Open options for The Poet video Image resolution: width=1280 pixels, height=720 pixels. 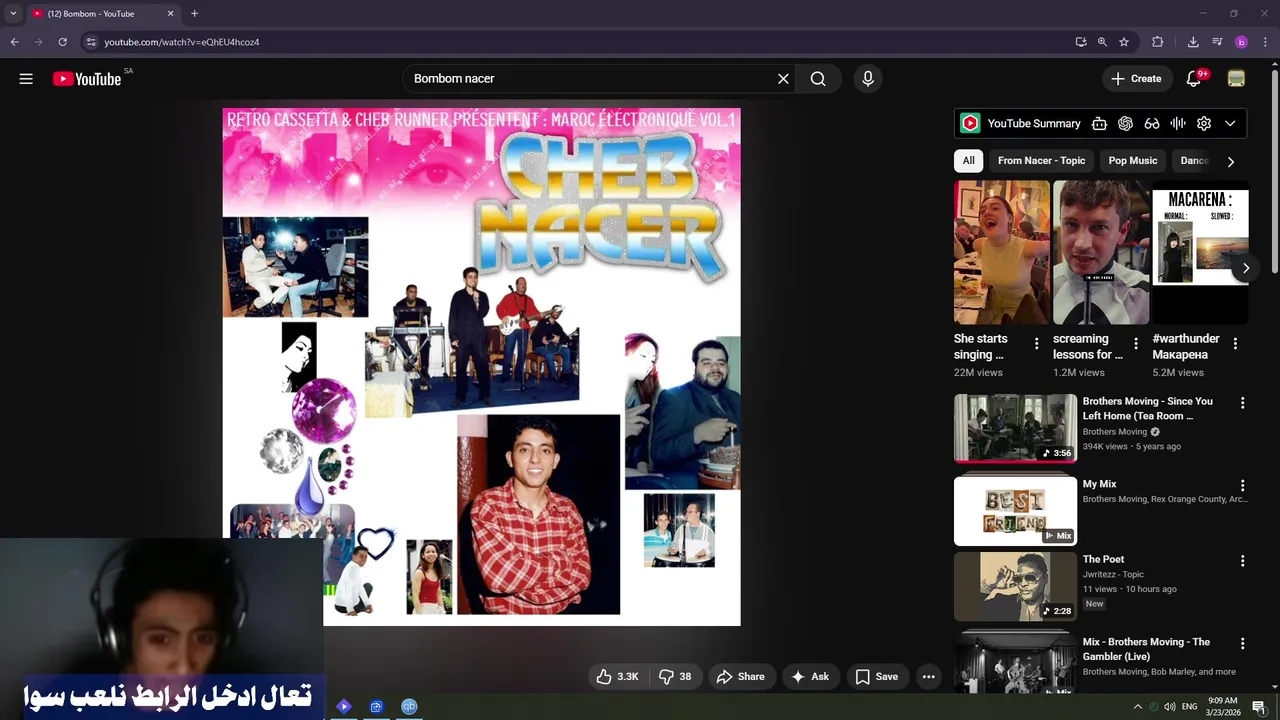[x=1243, y=561]
